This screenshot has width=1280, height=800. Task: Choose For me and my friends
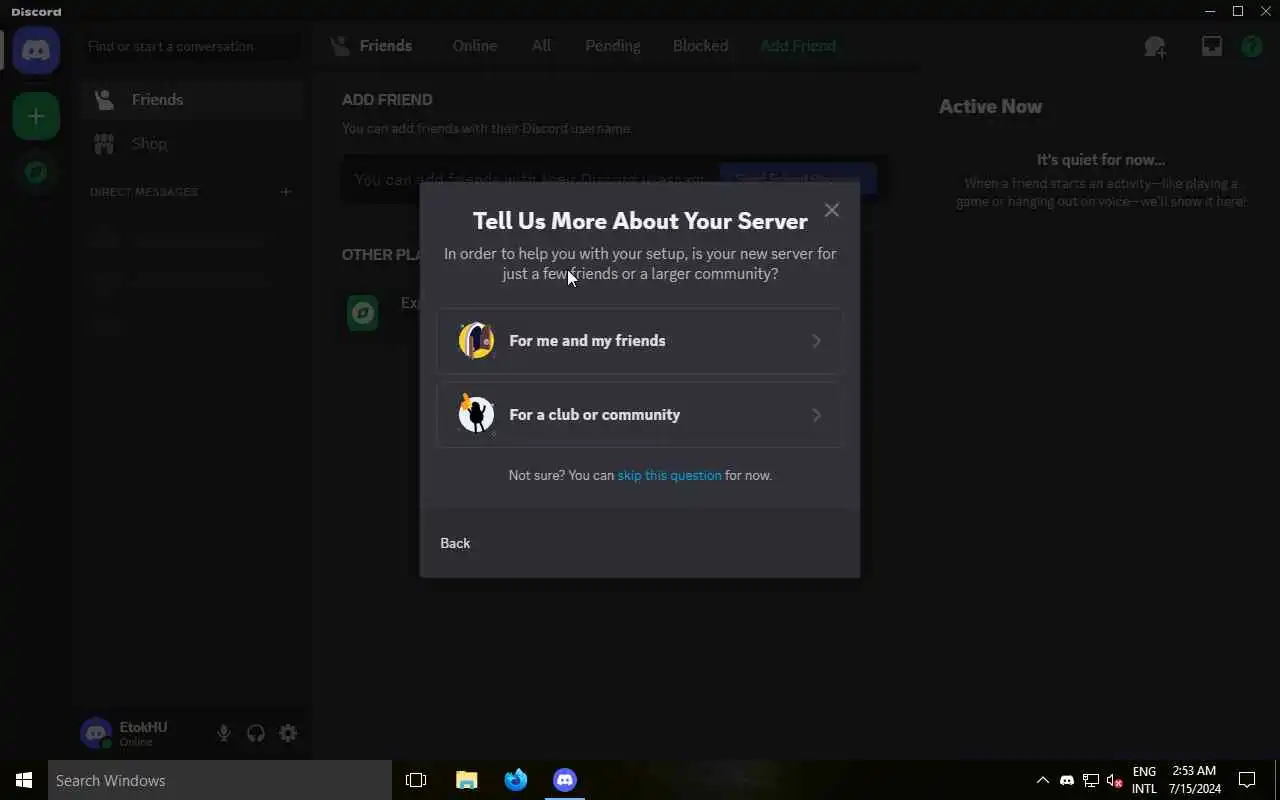point(639,341)
